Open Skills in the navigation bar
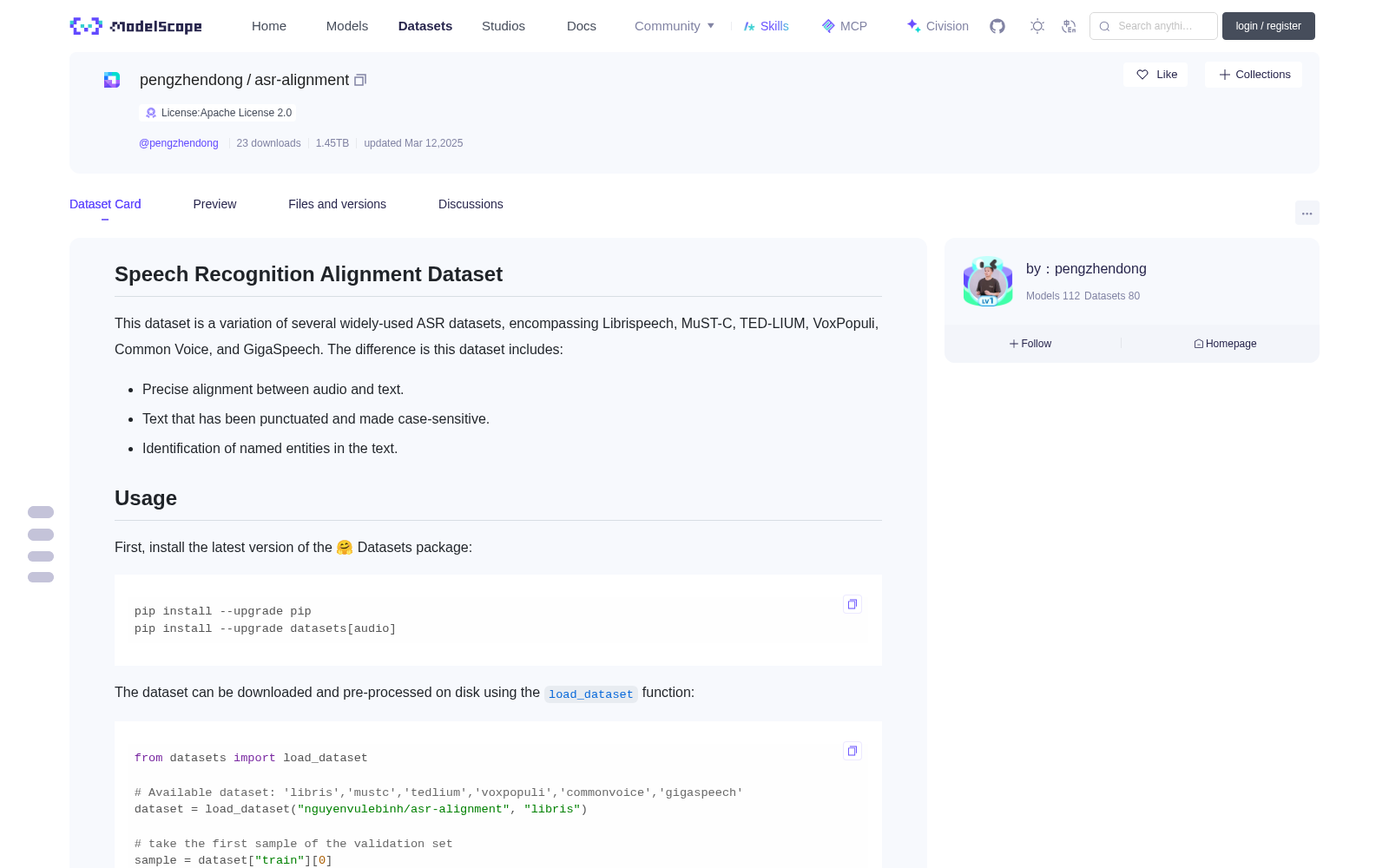Screen dimensions: 1389x868 (x=767, y=26)
